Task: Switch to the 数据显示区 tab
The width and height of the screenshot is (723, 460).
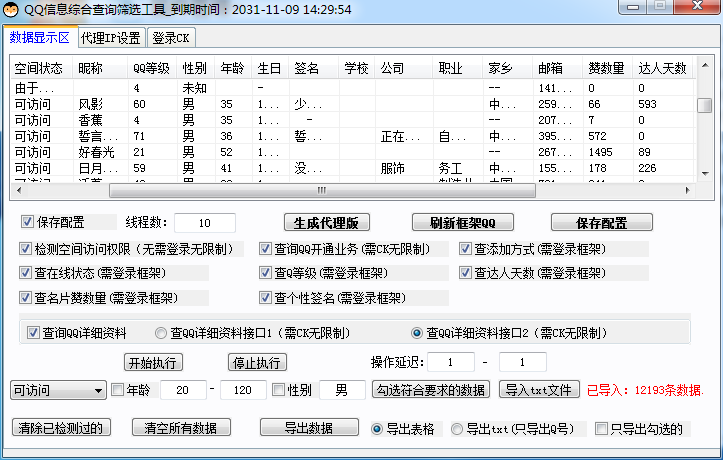Action: [x=40, y=37]
